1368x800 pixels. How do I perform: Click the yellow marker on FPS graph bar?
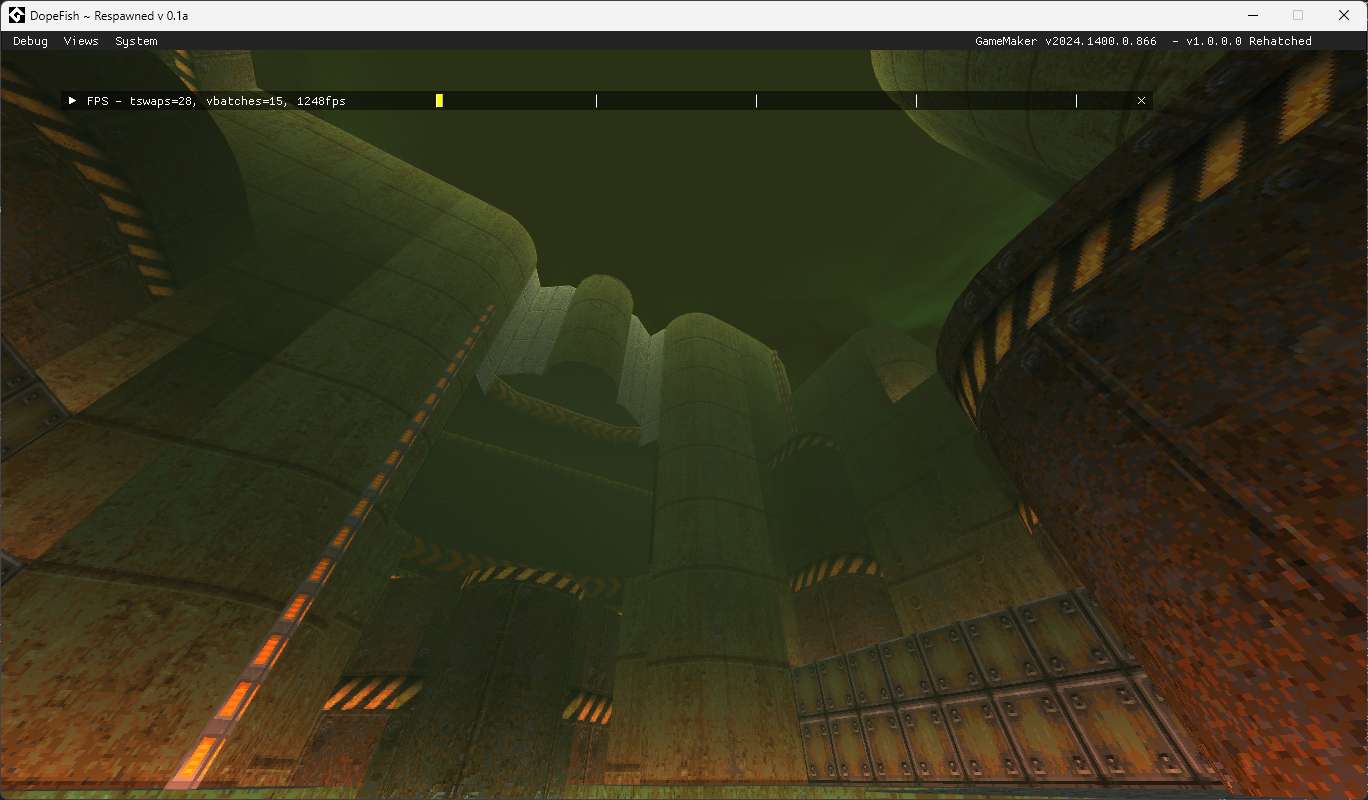coord(439,101)
